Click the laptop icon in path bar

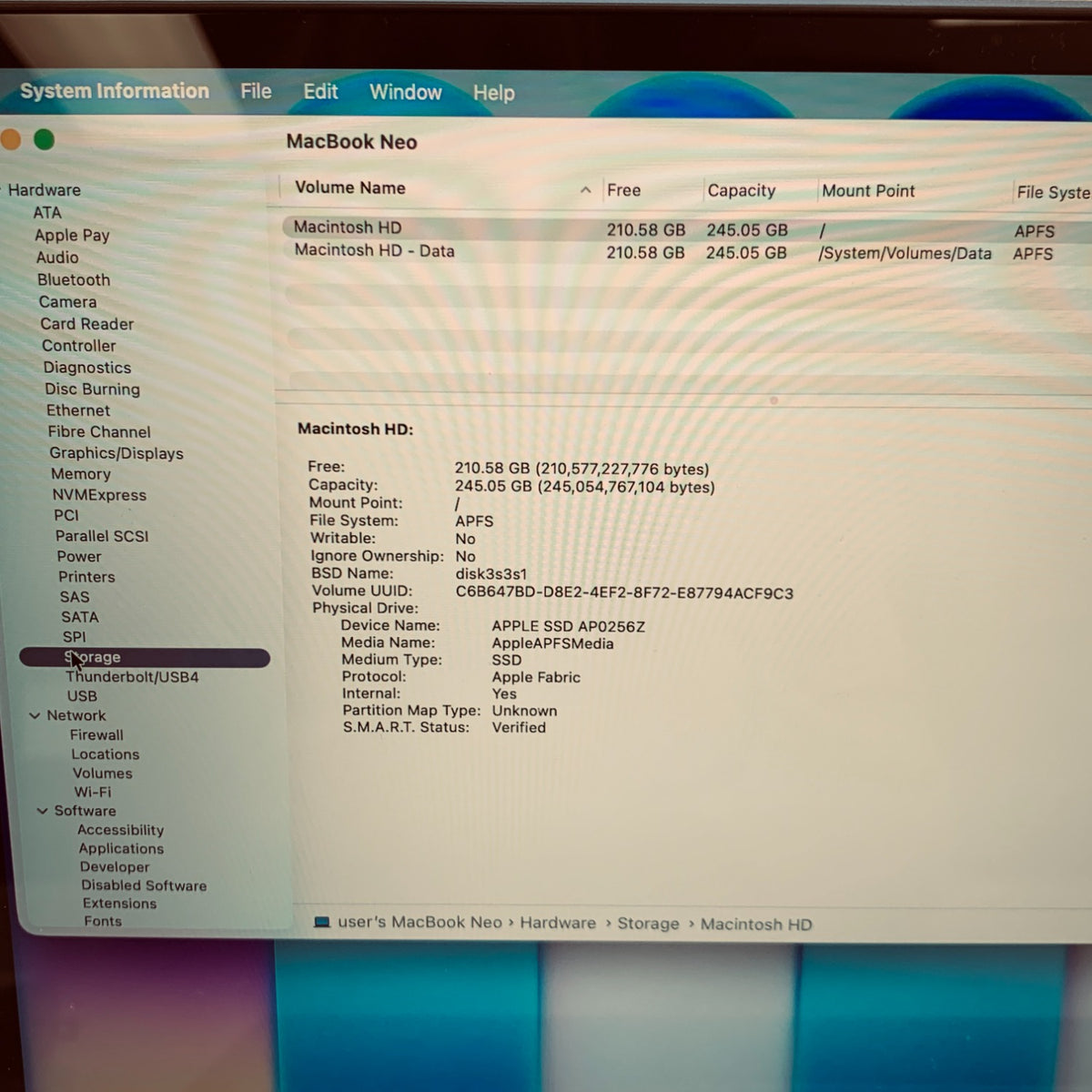[x=321, y=922]
